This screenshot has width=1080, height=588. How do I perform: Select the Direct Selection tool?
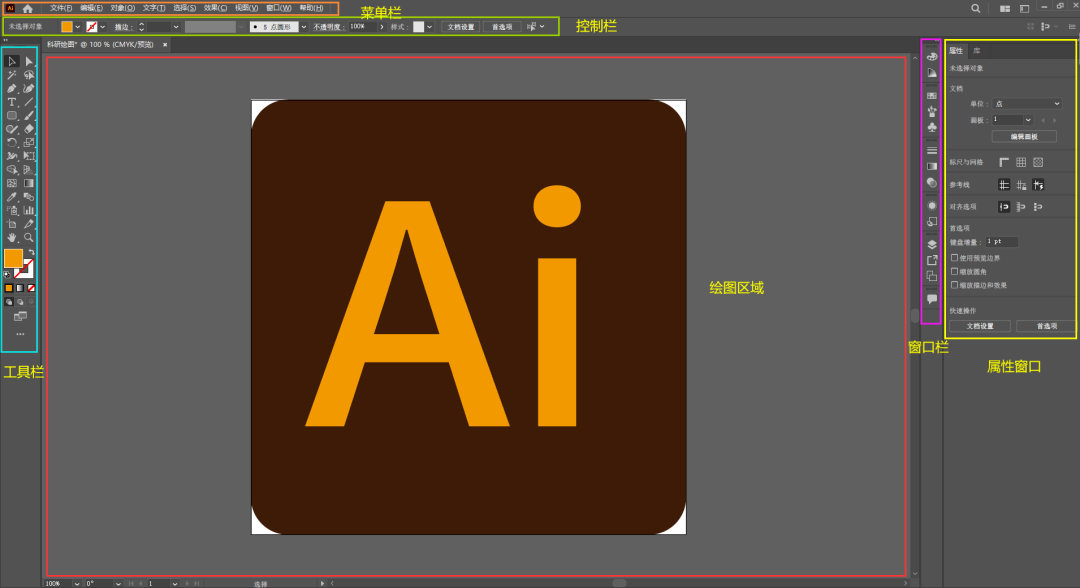[x=29, y=61]
